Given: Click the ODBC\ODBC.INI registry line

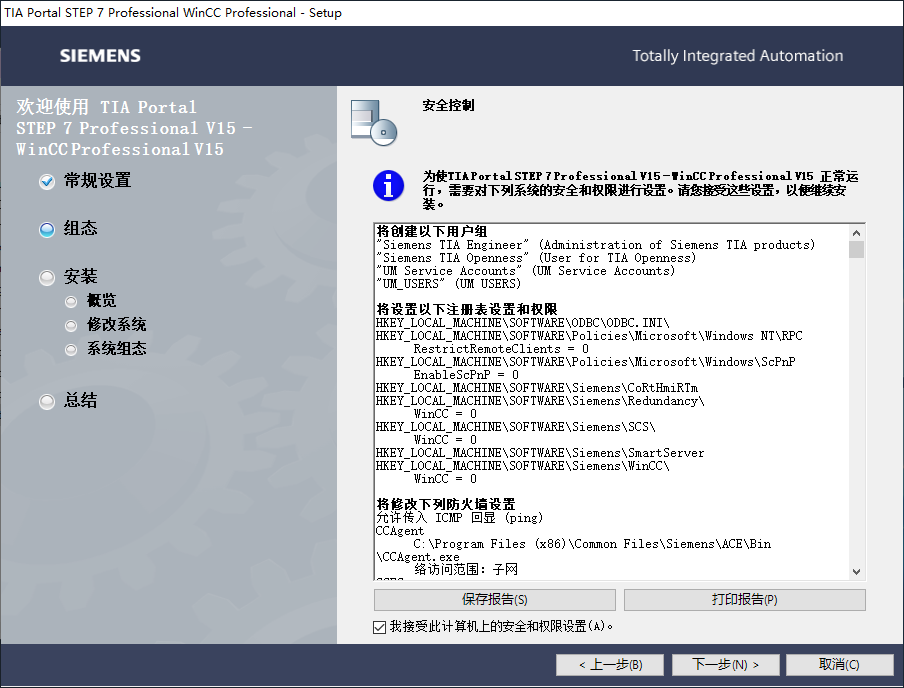Looking at the screenshot, I should tap(522, 323).
